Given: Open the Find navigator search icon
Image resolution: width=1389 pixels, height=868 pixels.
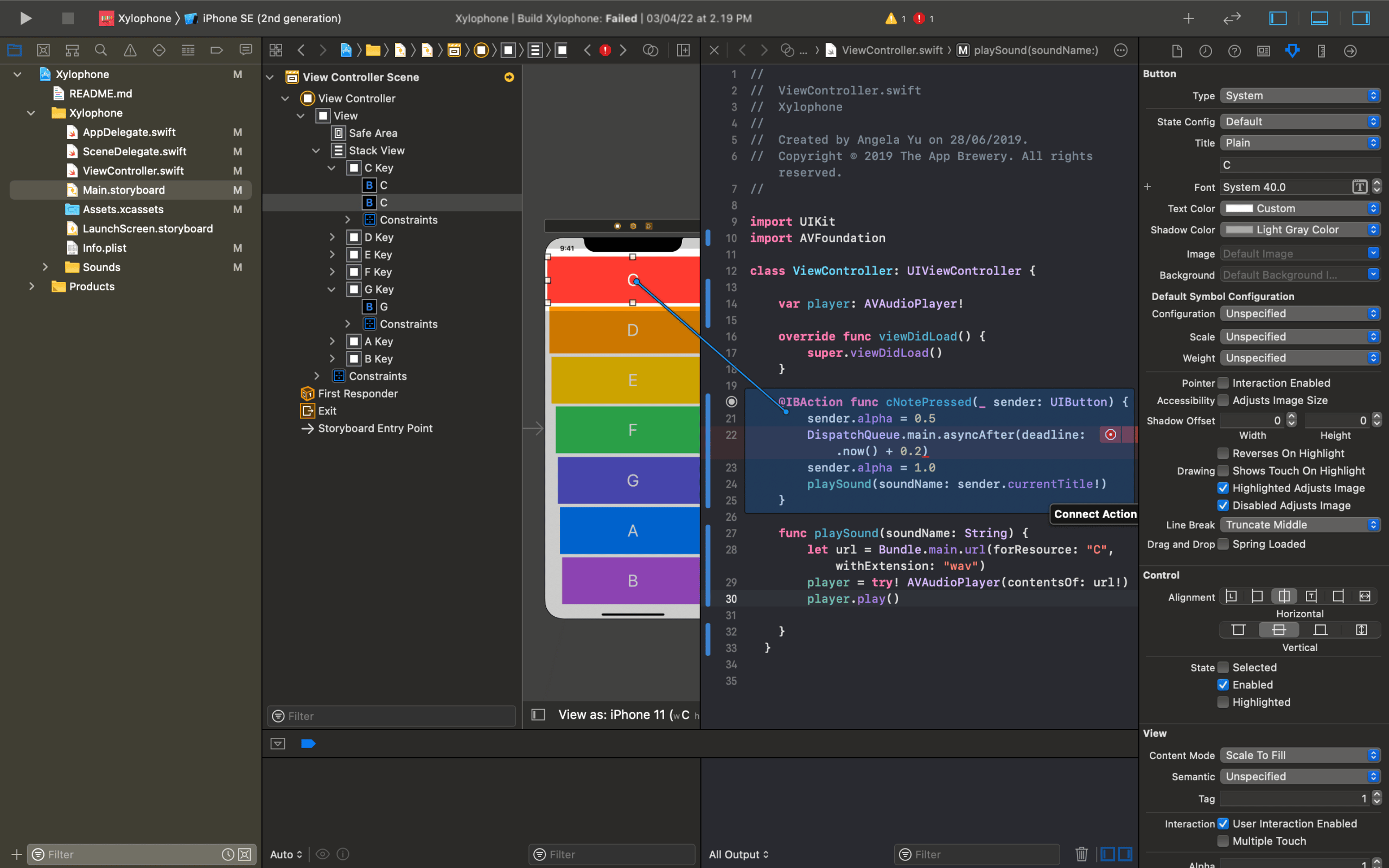Looking at the screenshot, I should tap(101, 50).
